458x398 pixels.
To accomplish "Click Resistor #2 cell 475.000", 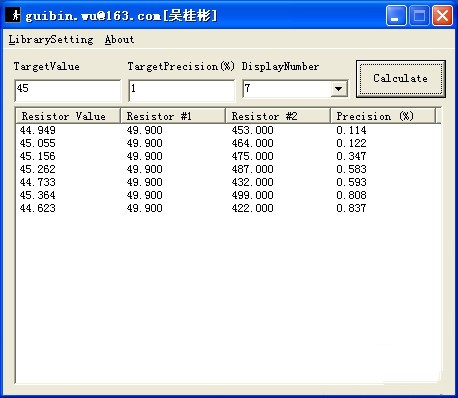I will coord(252,156).
